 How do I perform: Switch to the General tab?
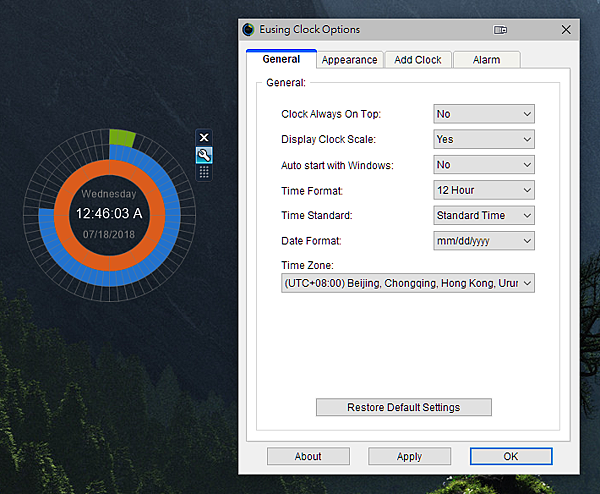click(x=281, y=59)
